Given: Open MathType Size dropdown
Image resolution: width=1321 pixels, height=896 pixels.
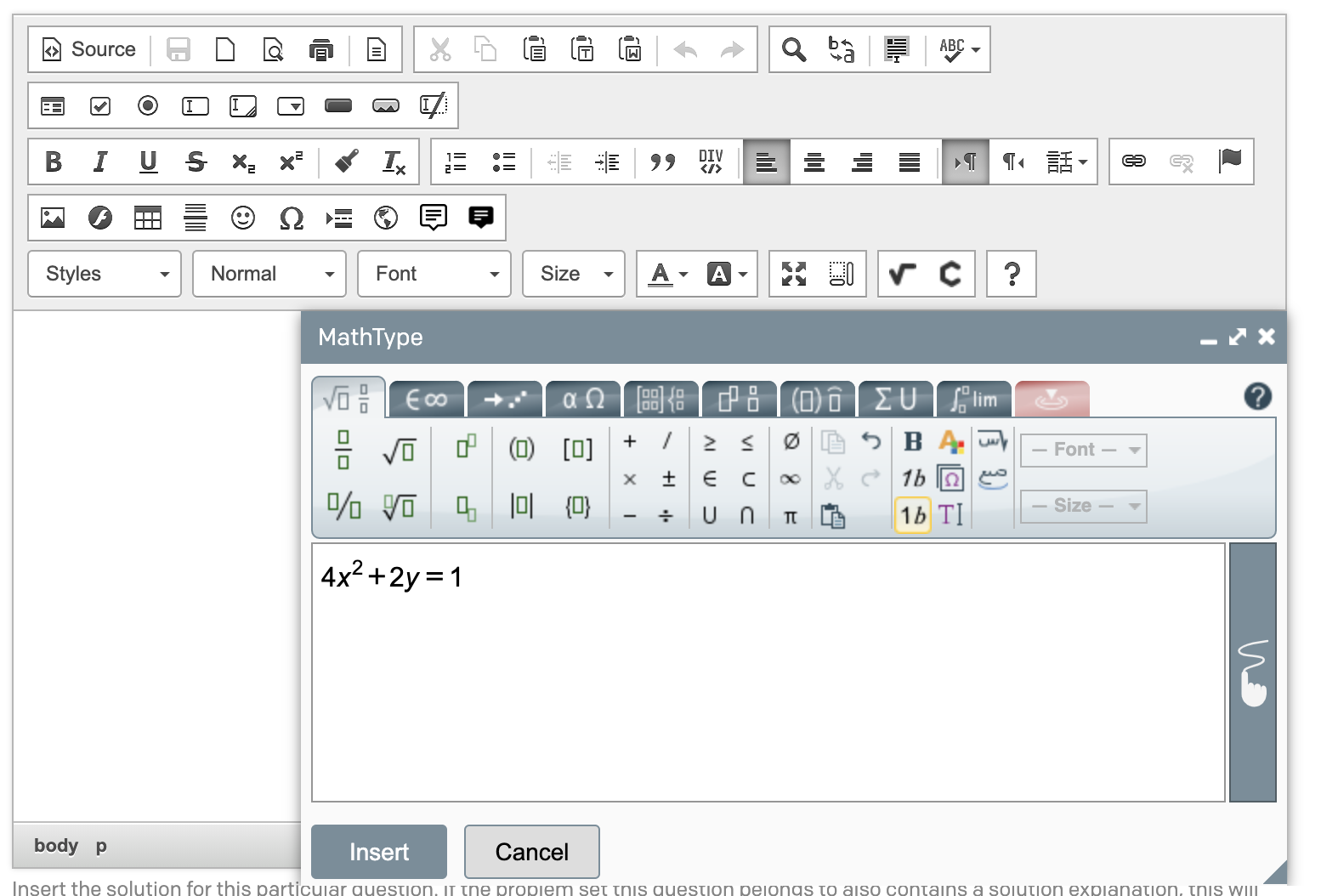Looking at the screenshot, I should 1084,506.
